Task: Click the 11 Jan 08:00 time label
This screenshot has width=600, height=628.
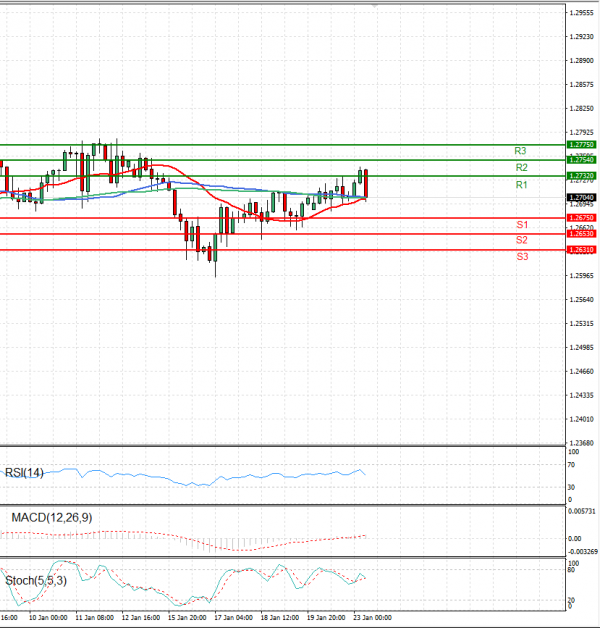Action: (95, 618)
